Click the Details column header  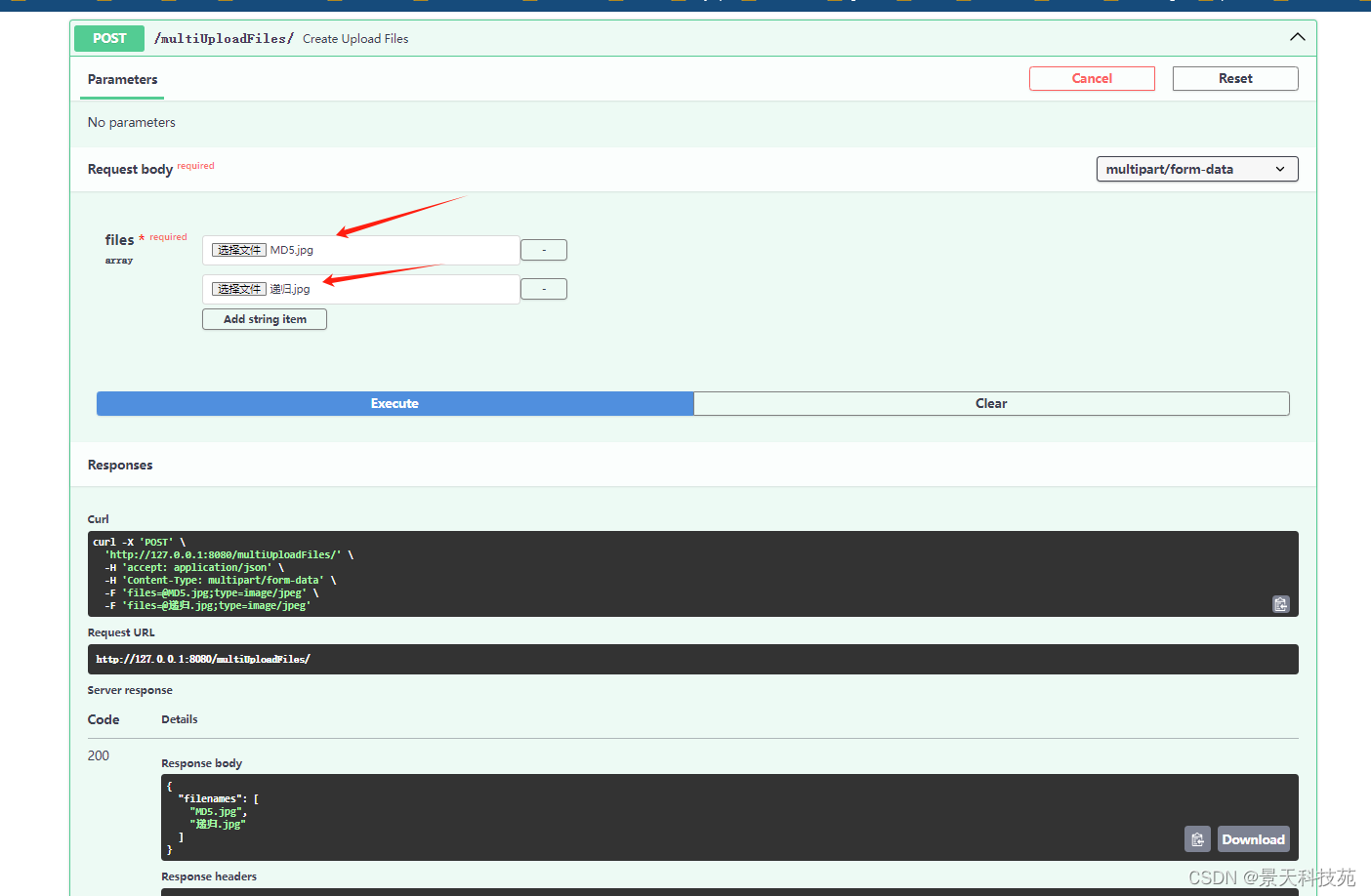180,719
